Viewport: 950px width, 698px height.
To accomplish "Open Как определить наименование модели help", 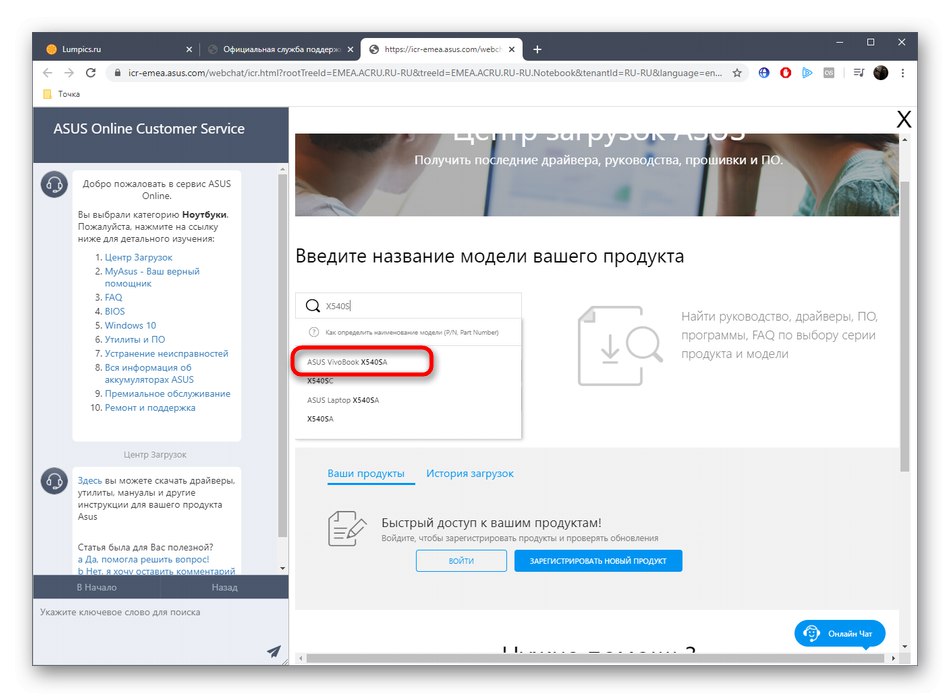I will click(x=412, y=332).
